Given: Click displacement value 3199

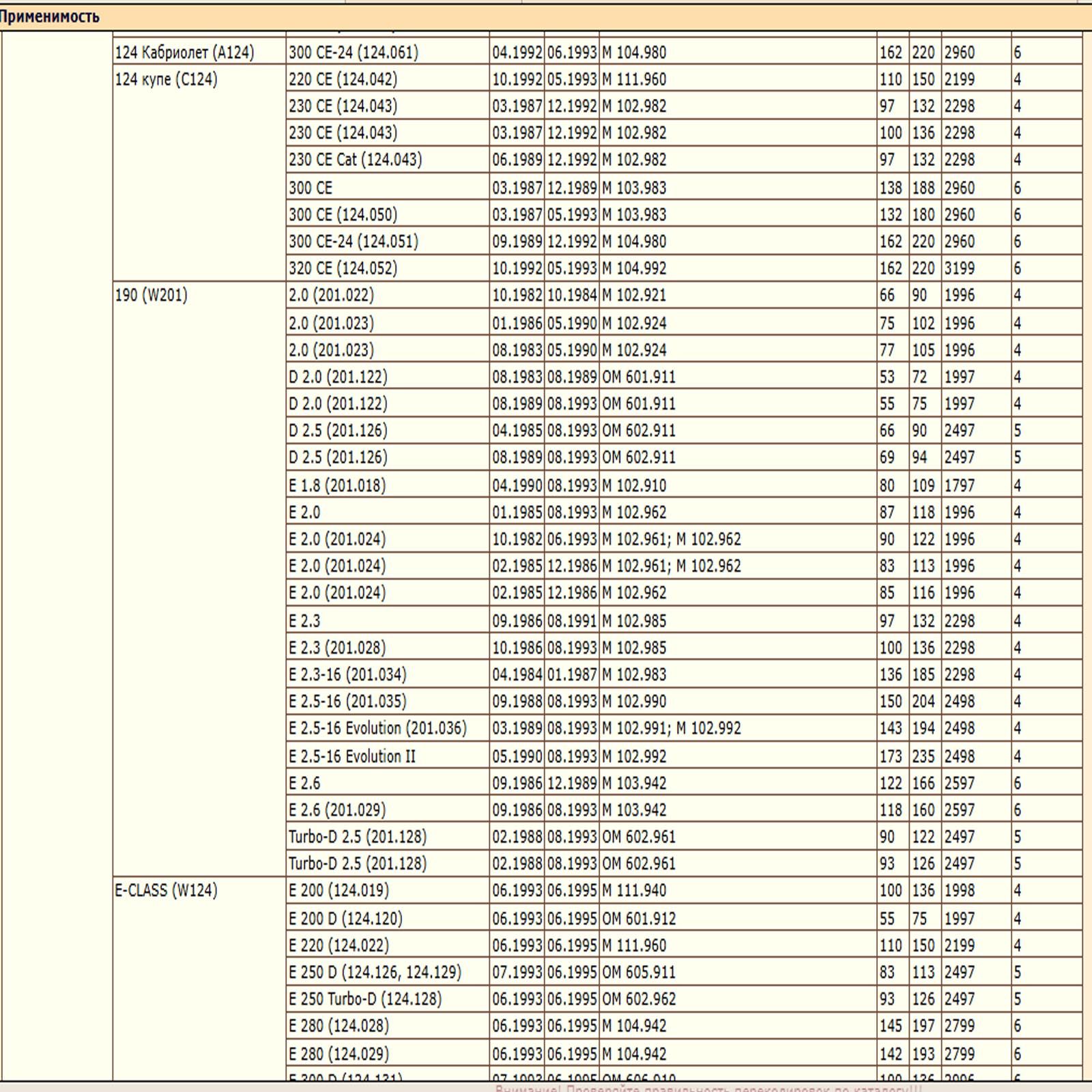Looking at the screenshot, I should [x=960, y=268].
